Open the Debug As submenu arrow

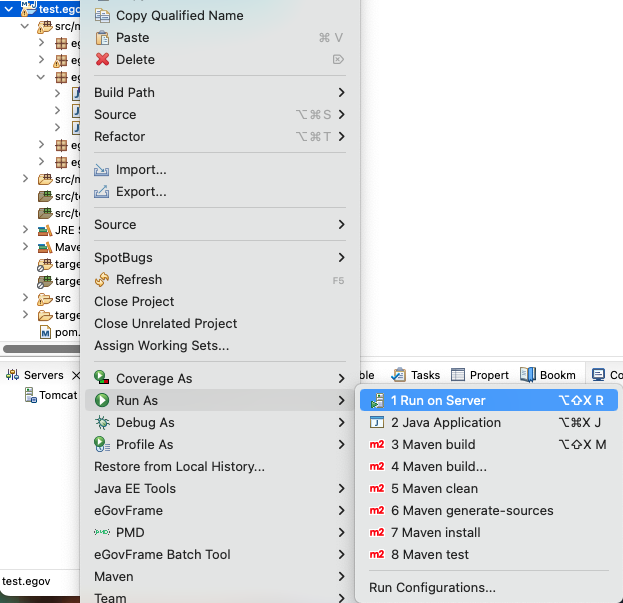coord(341,423)
